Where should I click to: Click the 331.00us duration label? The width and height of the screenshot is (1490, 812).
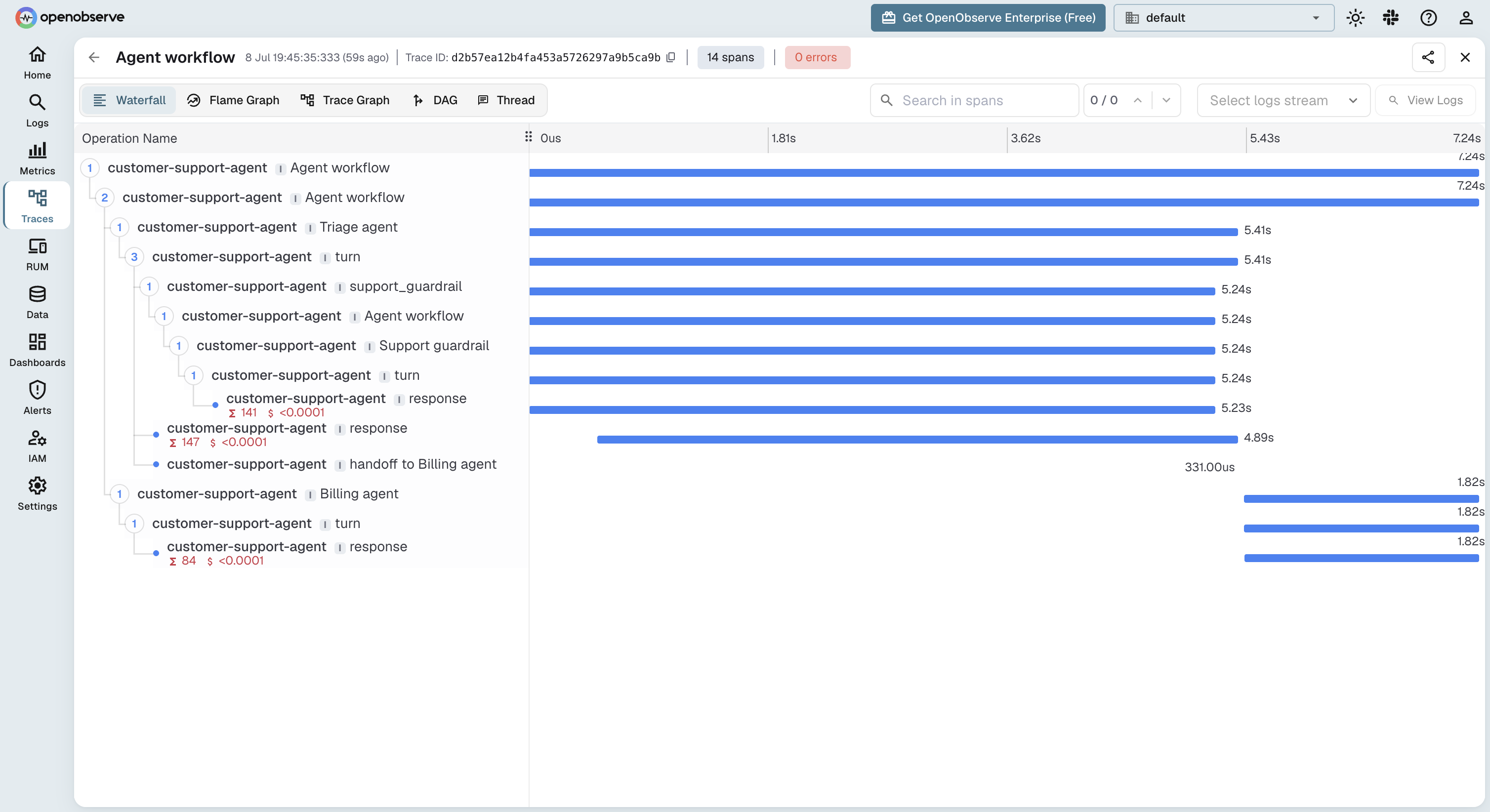[x=1209, y=467]
